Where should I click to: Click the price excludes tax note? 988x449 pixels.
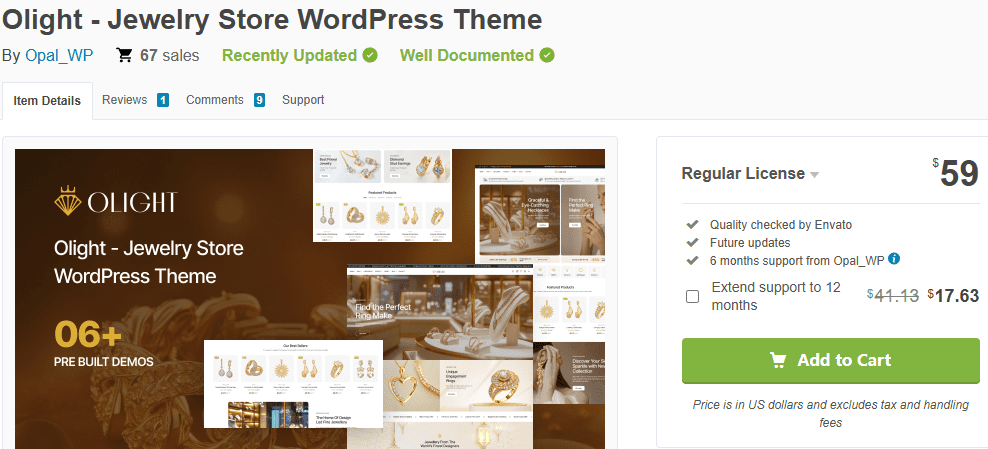pyautogui.click(x=830, y=413)
